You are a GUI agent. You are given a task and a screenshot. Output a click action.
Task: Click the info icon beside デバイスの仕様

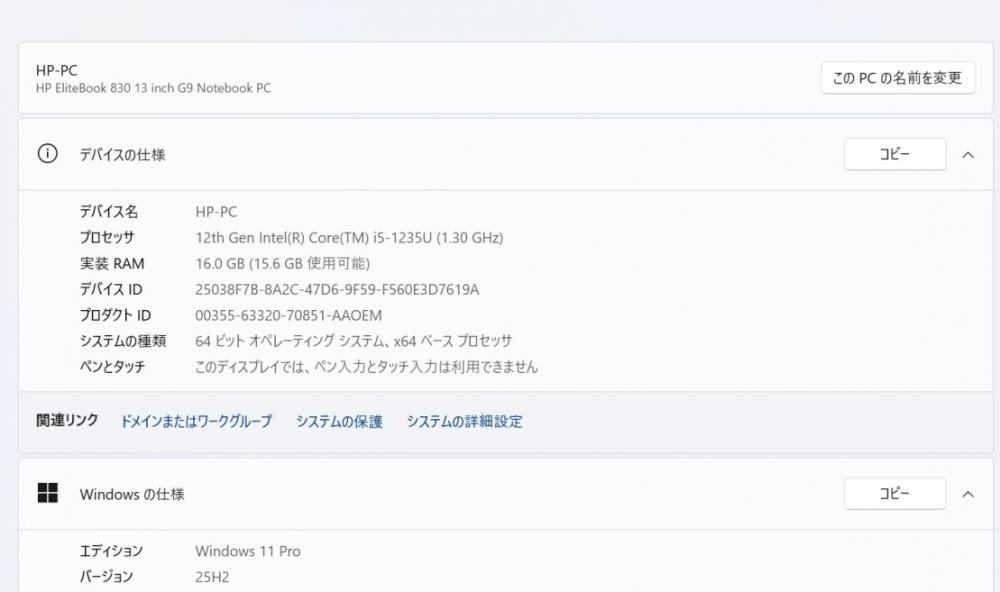47,154
